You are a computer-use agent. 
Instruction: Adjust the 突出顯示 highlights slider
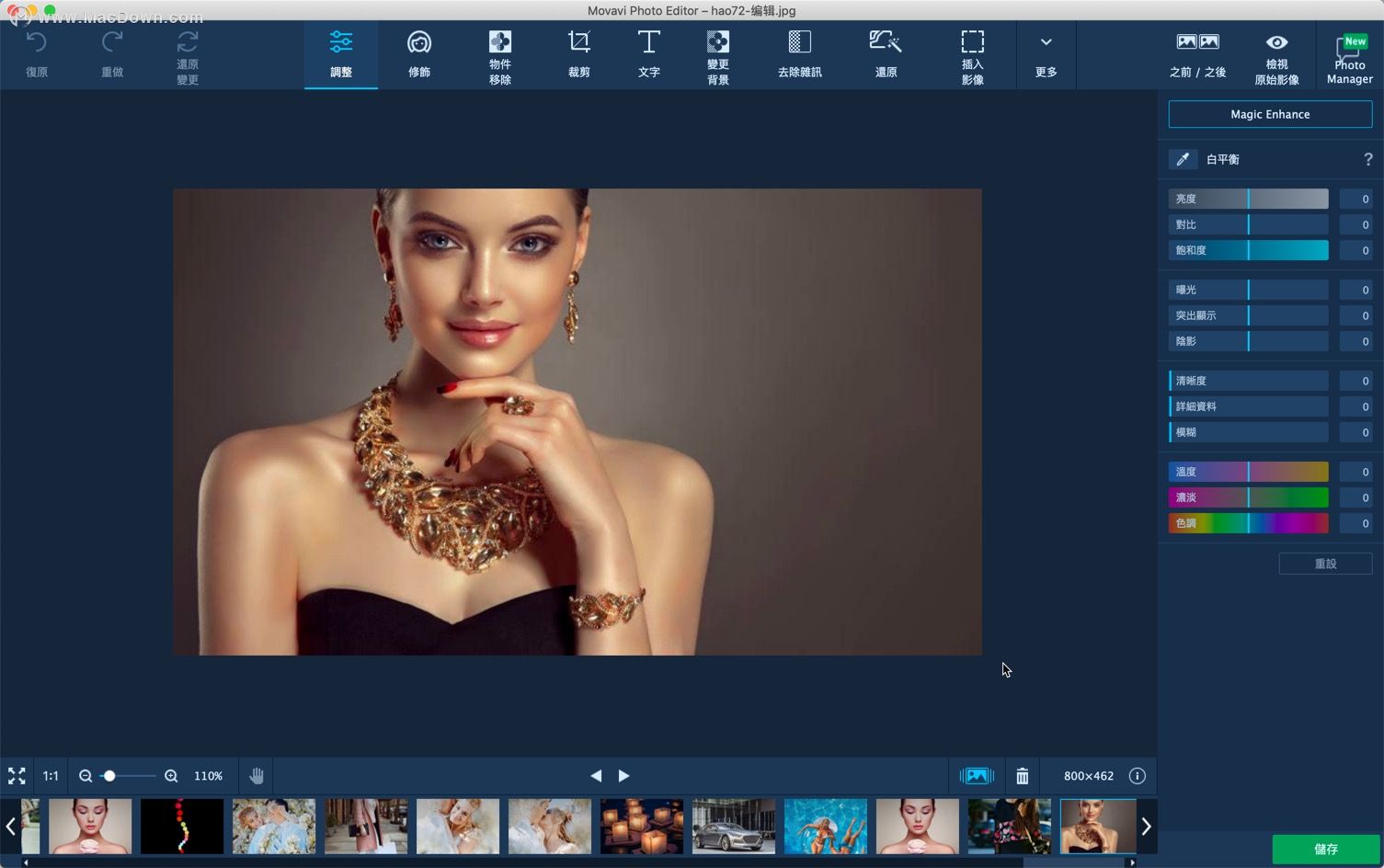tap(1248, 315)
